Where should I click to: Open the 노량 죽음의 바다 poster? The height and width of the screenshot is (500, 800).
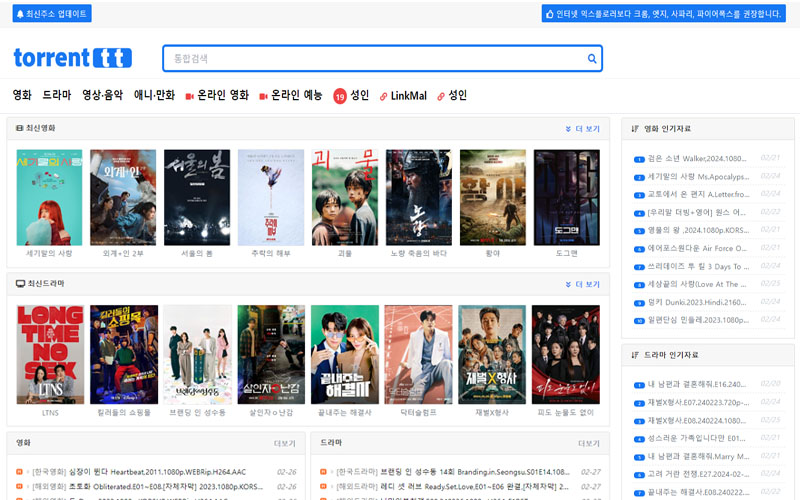(419, 197)
